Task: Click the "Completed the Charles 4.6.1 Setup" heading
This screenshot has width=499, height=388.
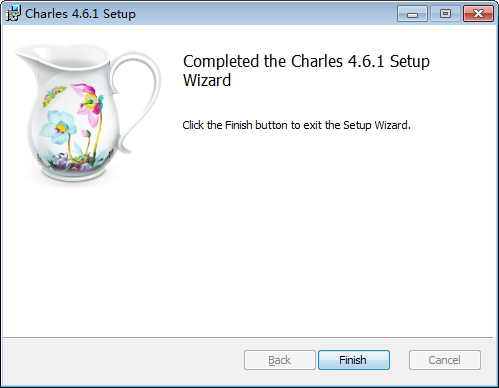Action: (x=306, y=61)
